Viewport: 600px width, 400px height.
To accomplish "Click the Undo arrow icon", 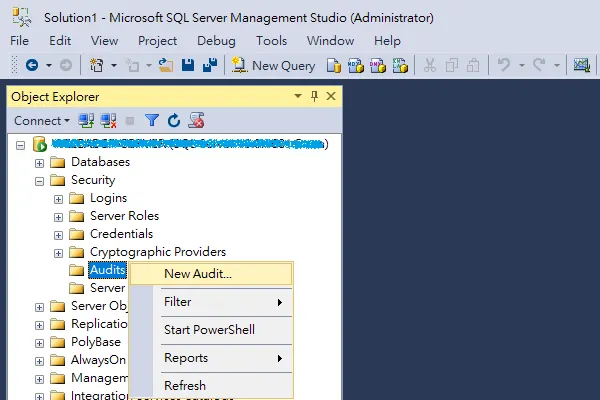I will pos(504,65).
